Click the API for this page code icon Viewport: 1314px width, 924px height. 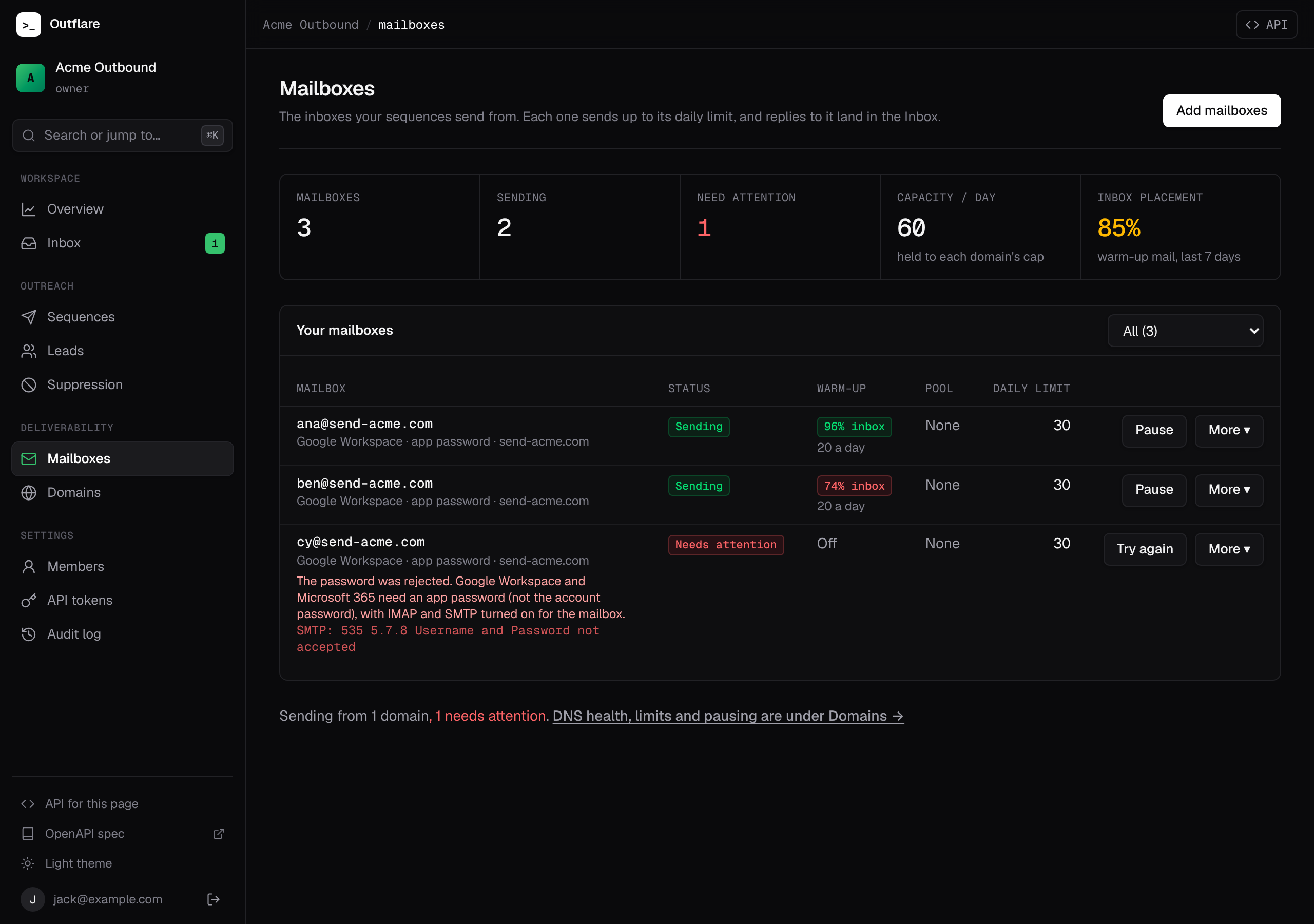point(28,804)
